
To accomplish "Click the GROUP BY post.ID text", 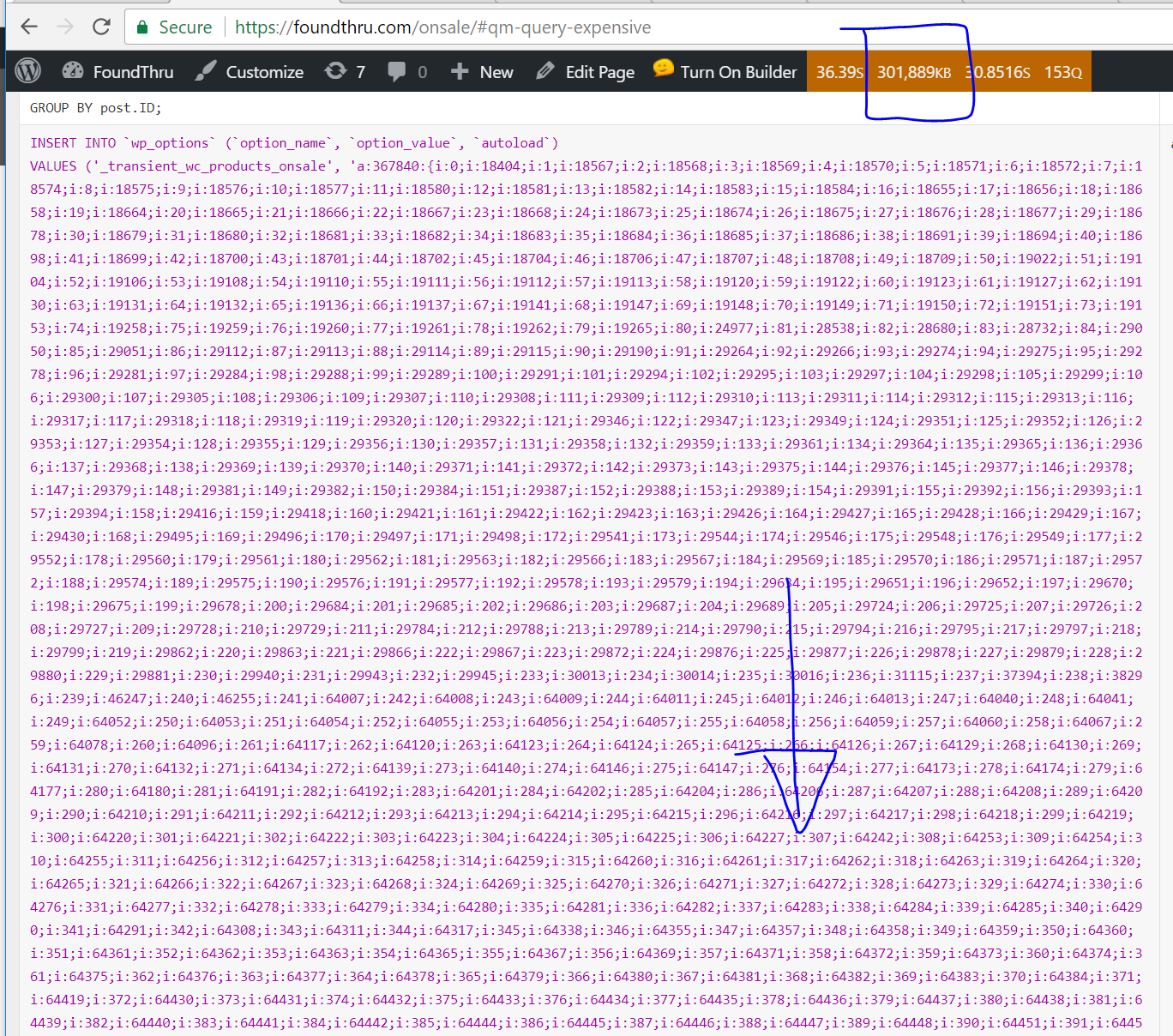I will 95,108.
